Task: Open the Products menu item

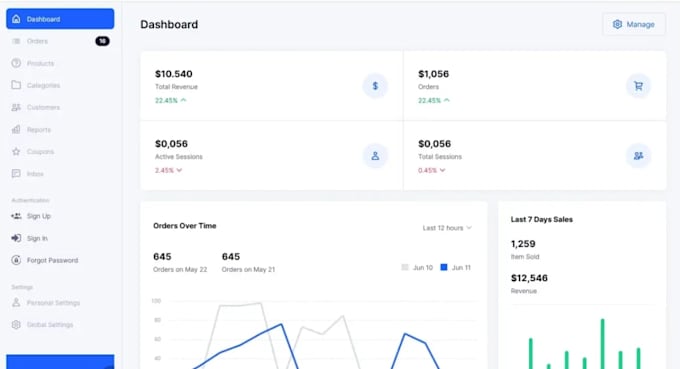Action: coord(60,63)
